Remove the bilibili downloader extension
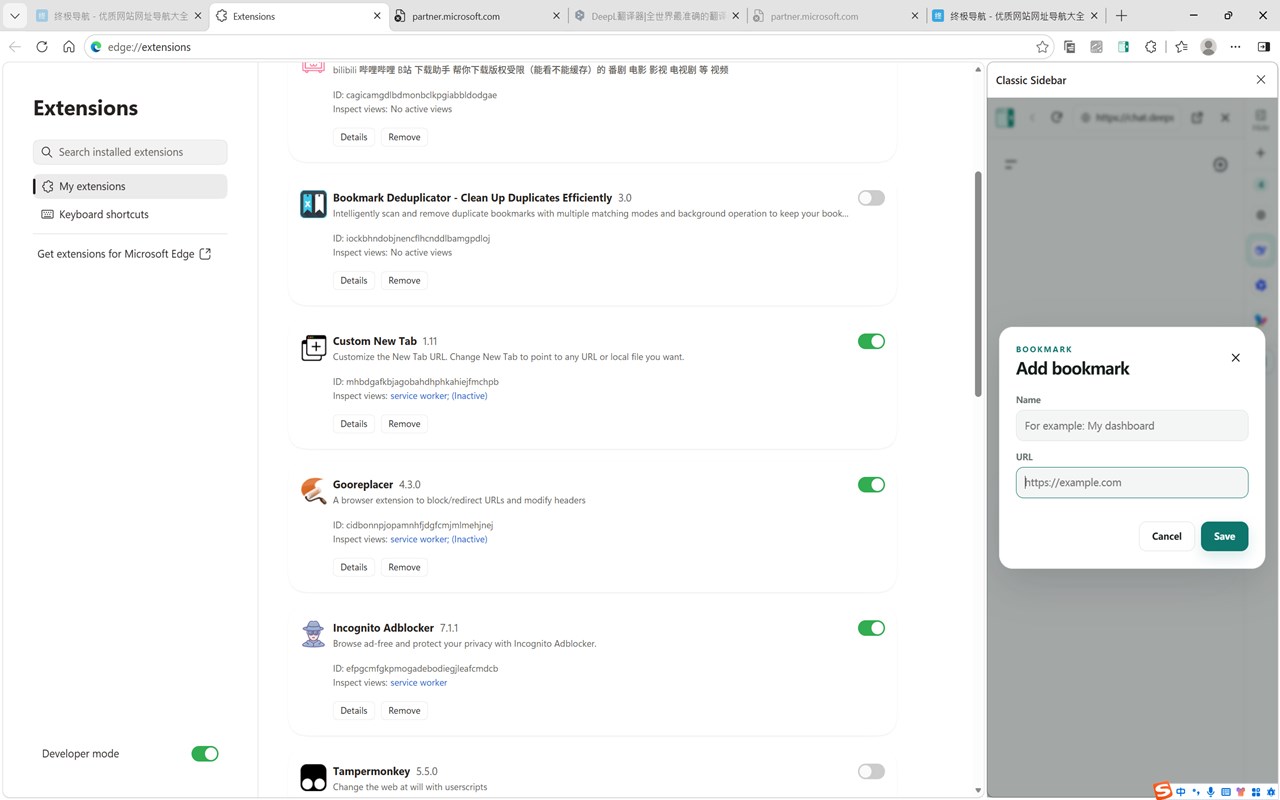 [x=404, y=137]
